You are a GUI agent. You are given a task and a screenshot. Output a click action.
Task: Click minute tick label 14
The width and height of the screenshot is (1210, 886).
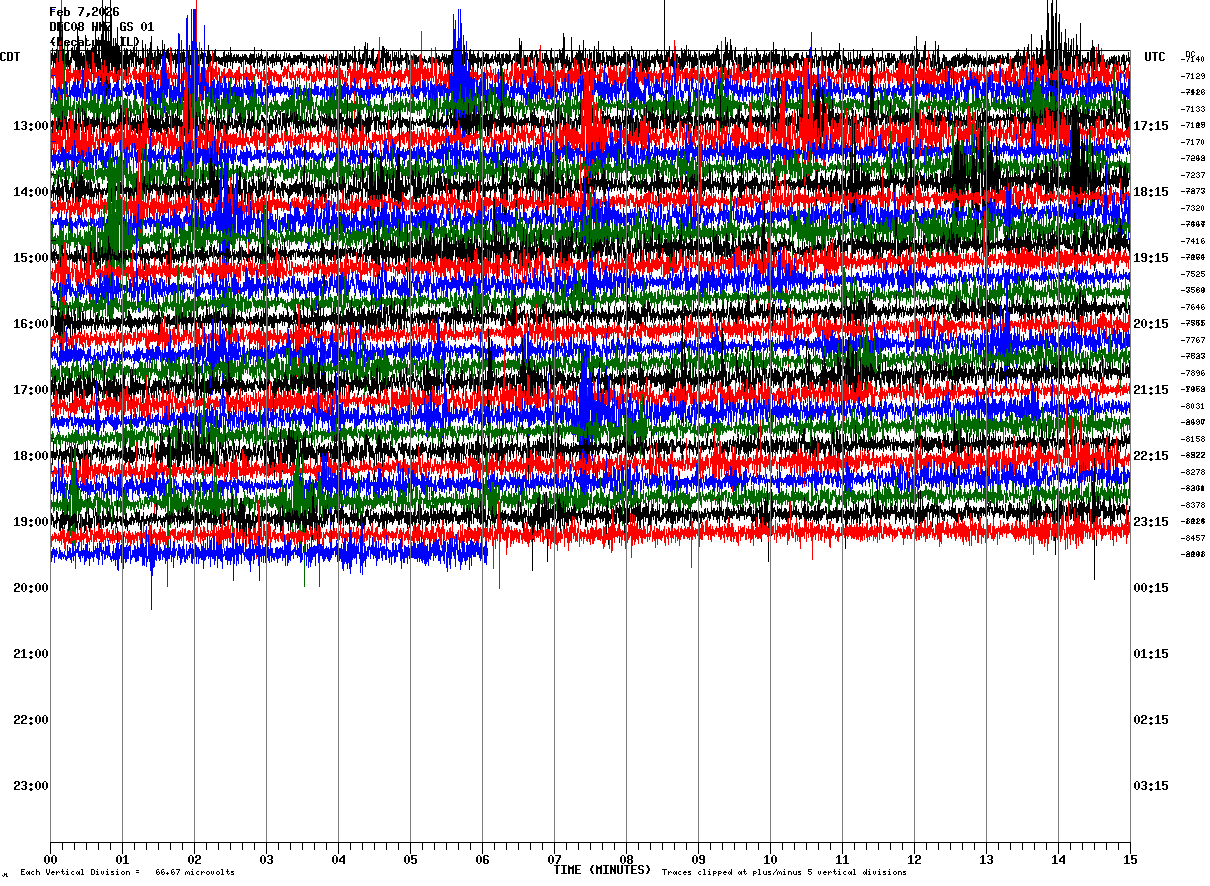coord(1058,859)
